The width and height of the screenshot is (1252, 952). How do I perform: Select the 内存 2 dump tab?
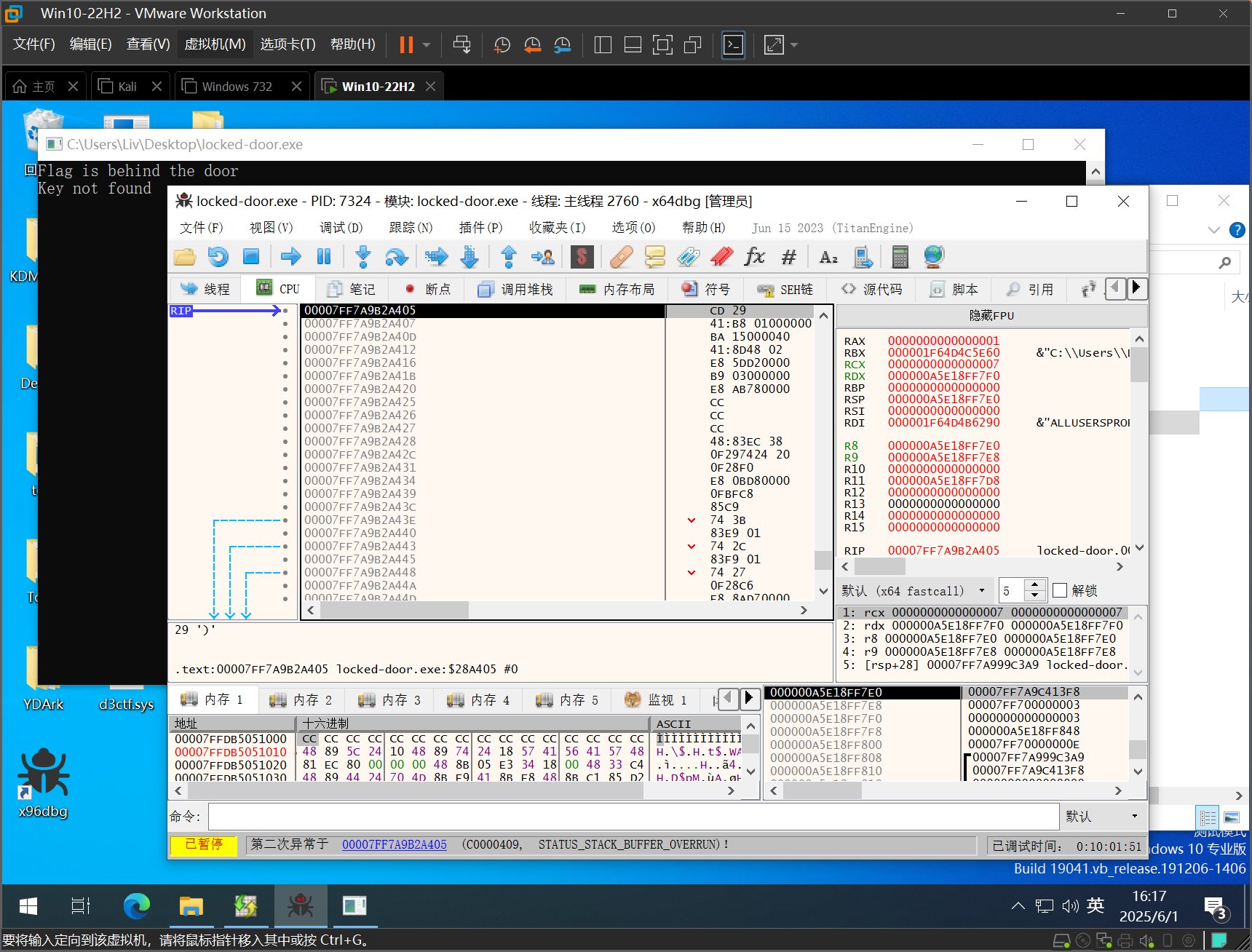(301, 699)
